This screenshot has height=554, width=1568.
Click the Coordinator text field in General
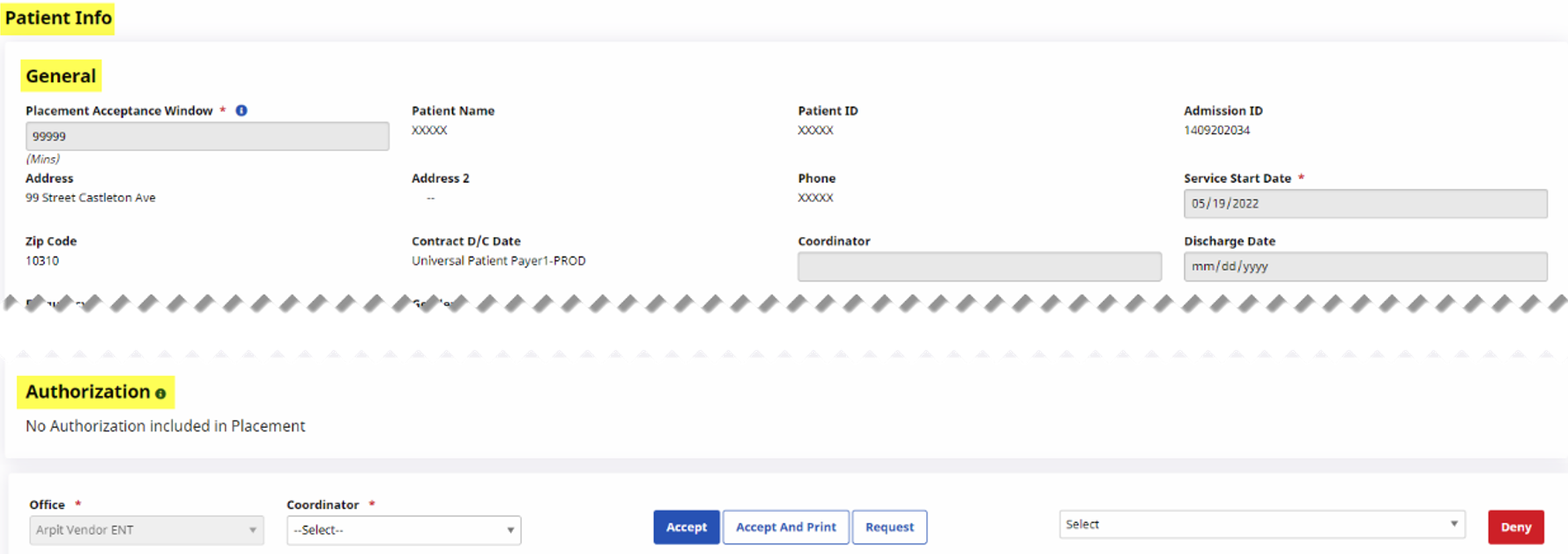click(x=978, y=266)
